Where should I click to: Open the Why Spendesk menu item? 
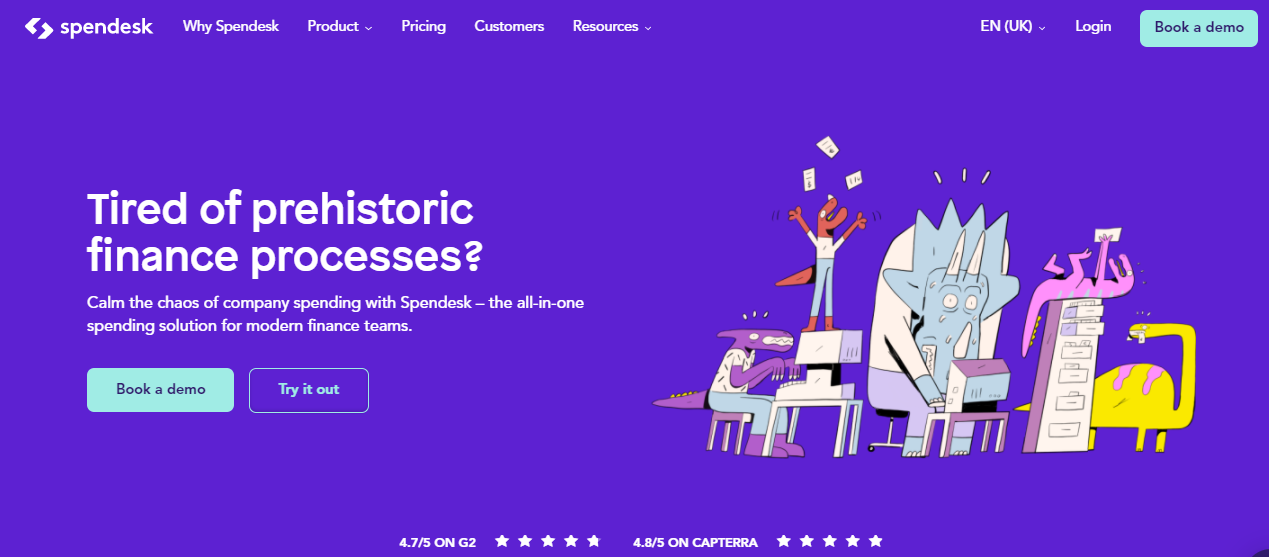[231, 27]
